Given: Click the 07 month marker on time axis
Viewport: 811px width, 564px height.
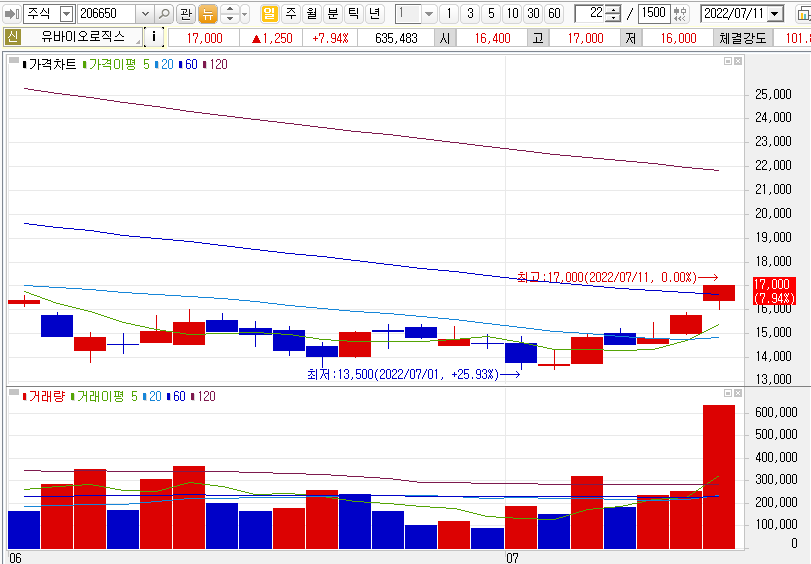Looking at the screenshot, I should (x=512, y=558).
